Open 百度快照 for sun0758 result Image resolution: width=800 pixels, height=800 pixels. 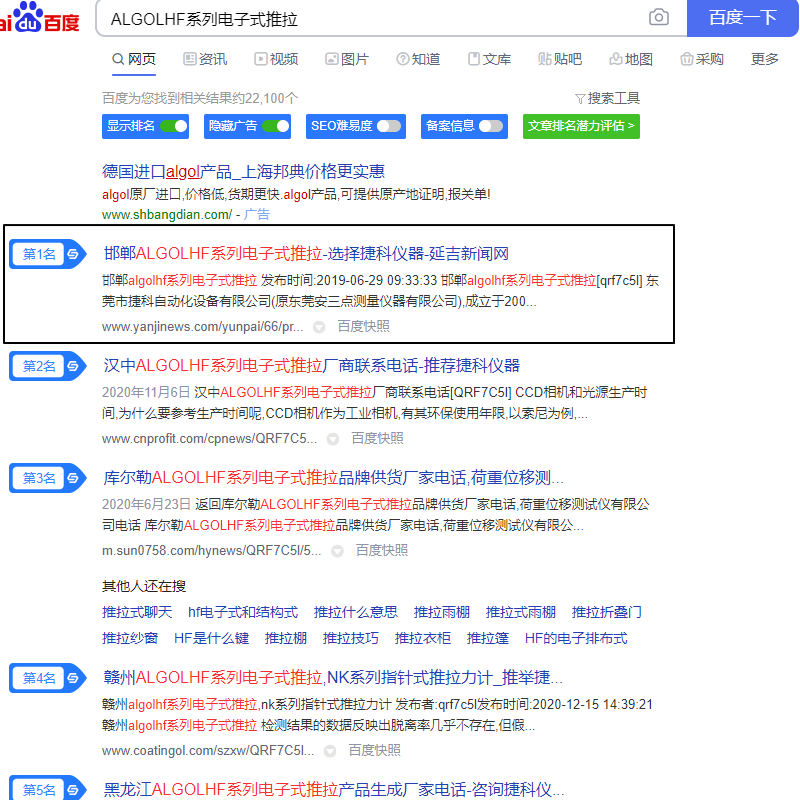(382, 551)
